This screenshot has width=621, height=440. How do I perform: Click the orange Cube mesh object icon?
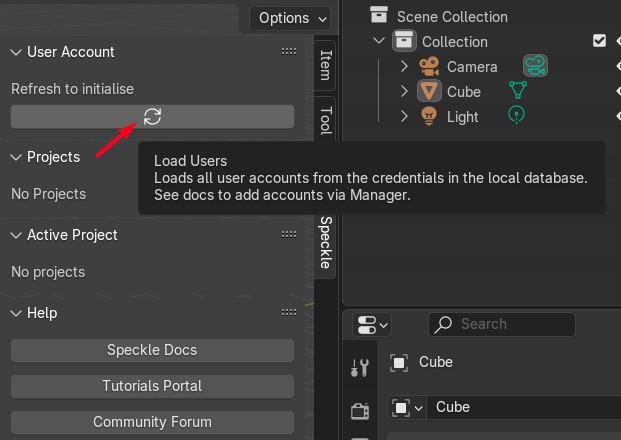pyautogui.click(x=429, y=91)
